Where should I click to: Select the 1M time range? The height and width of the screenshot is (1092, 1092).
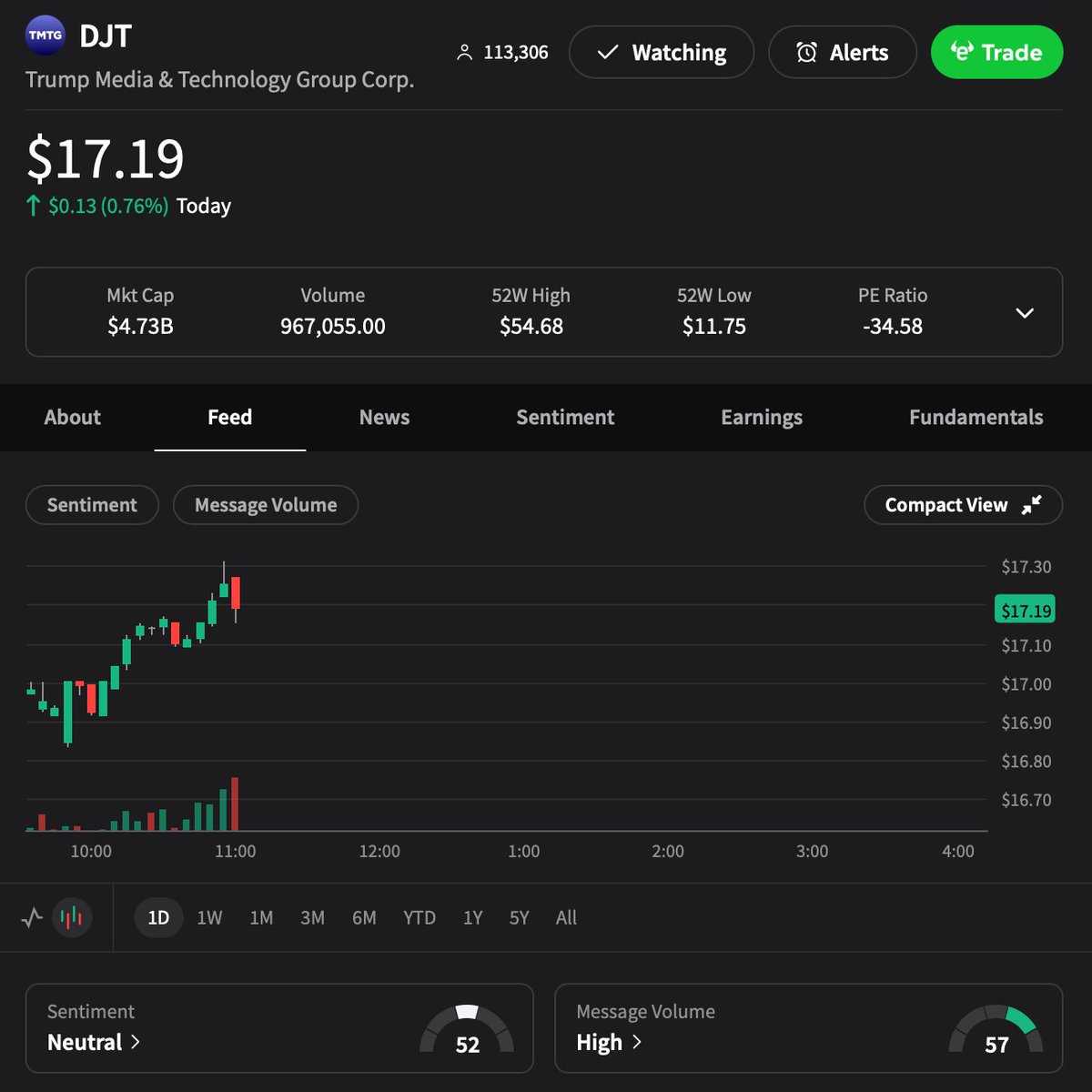(261, 917)
